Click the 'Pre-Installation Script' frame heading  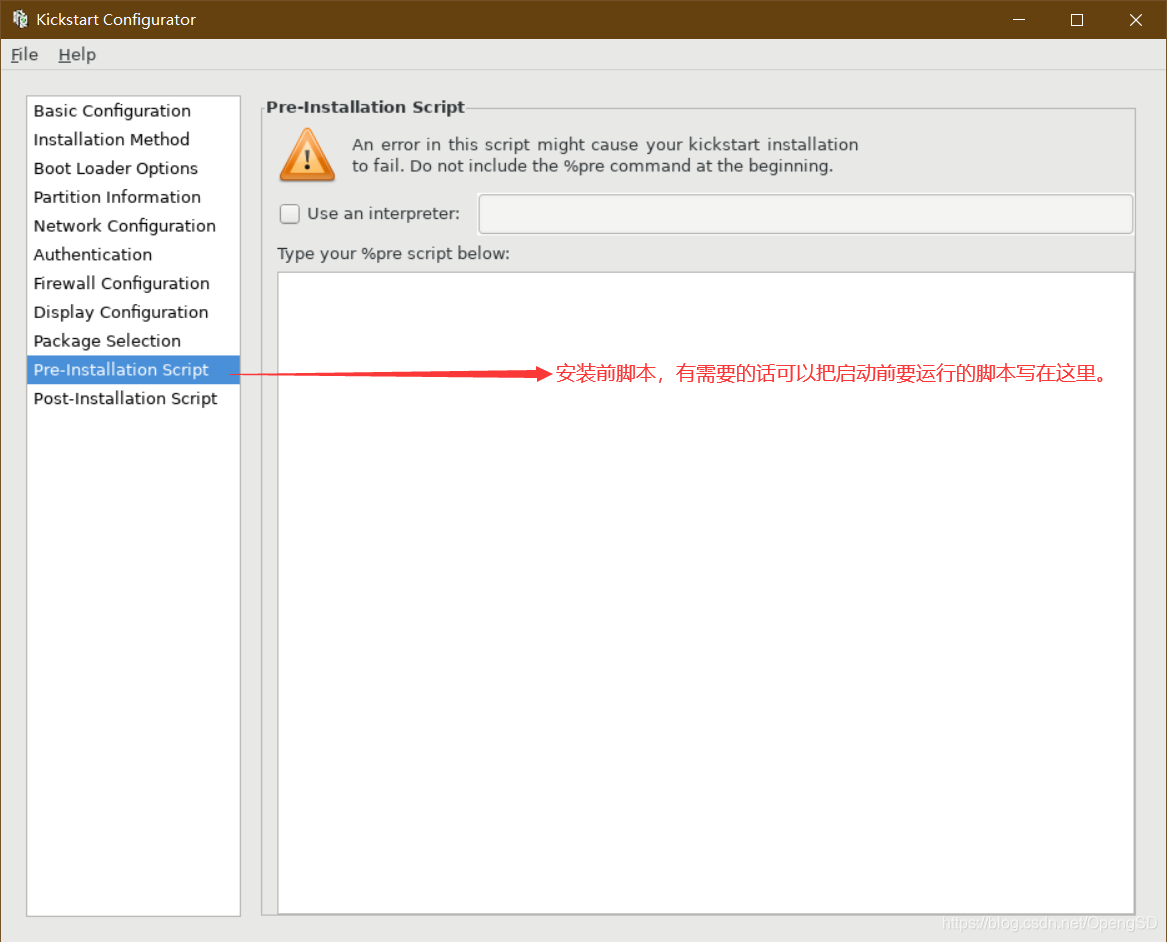pyautogui.click(x=365, y=107)
